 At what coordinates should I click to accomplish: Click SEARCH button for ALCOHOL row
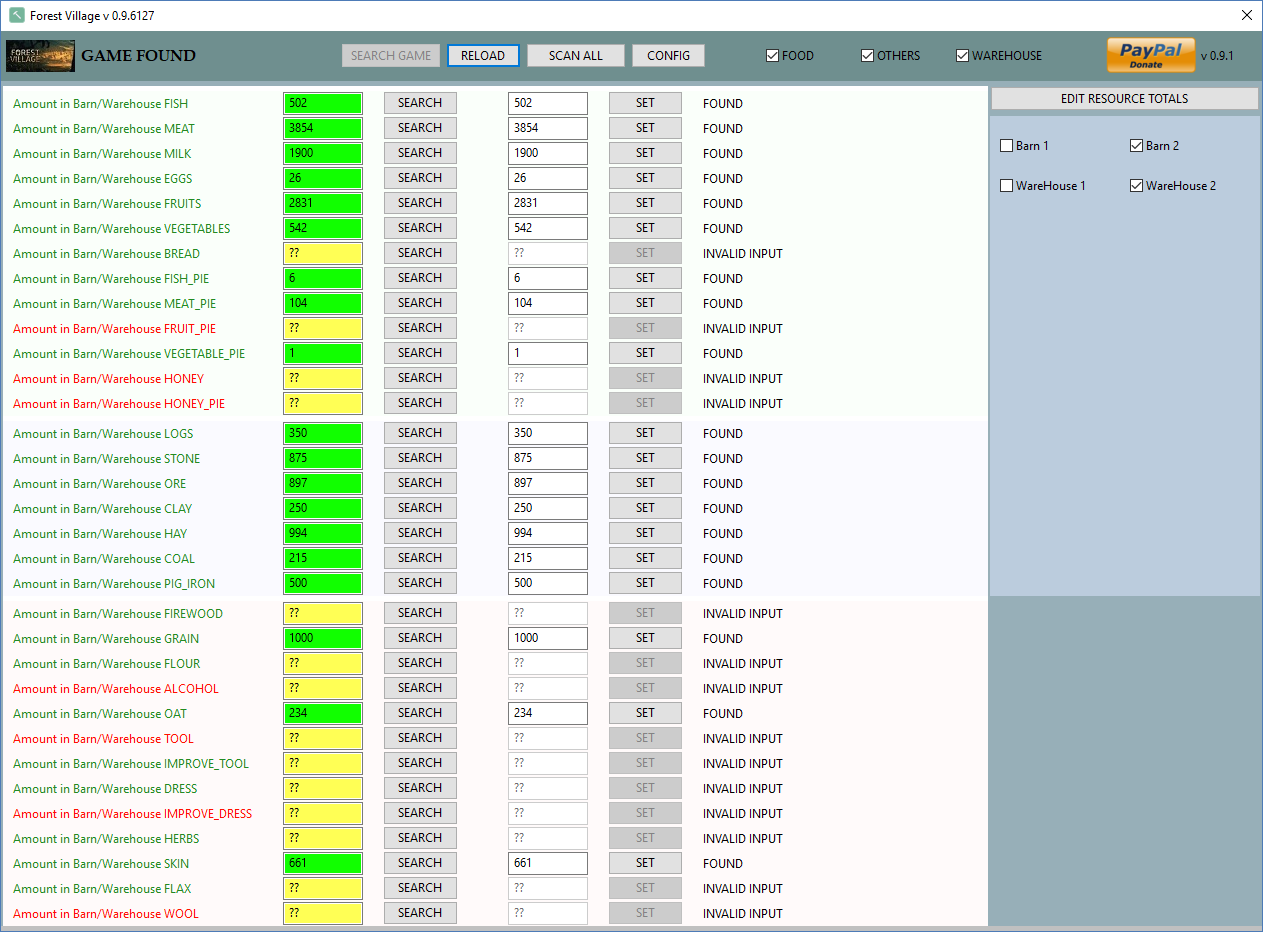pos(420,688)
